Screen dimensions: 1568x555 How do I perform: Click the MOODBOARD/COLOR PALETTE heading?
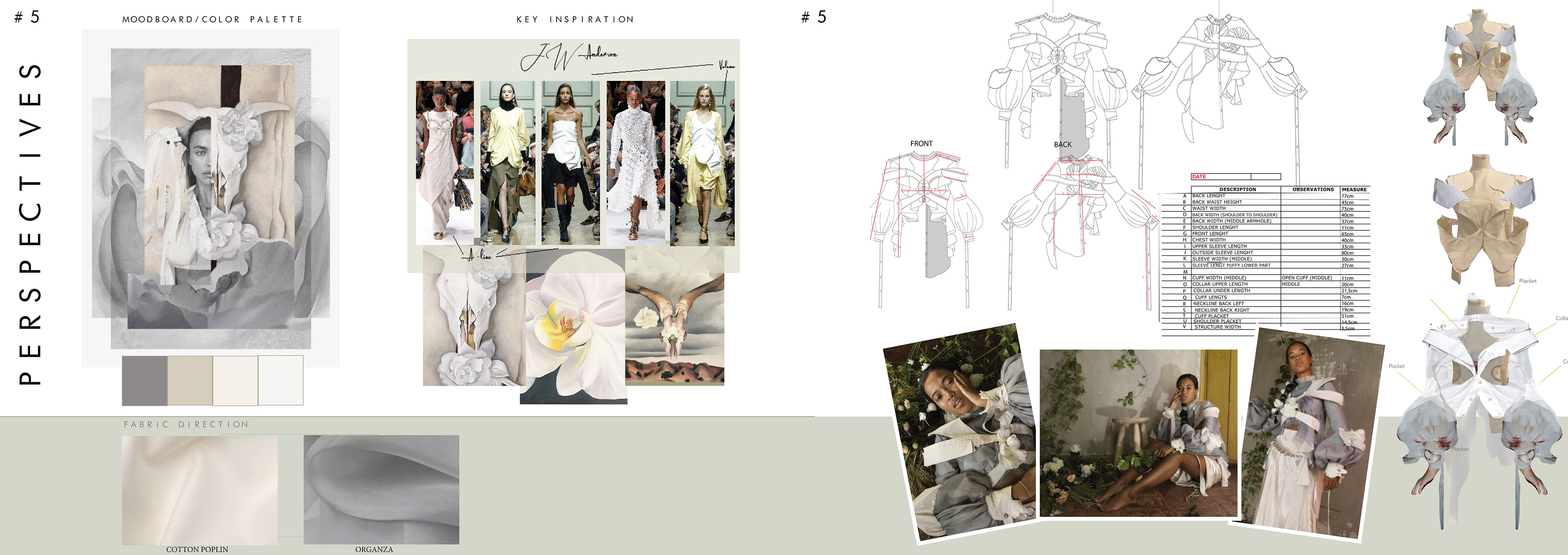[212, 20]
